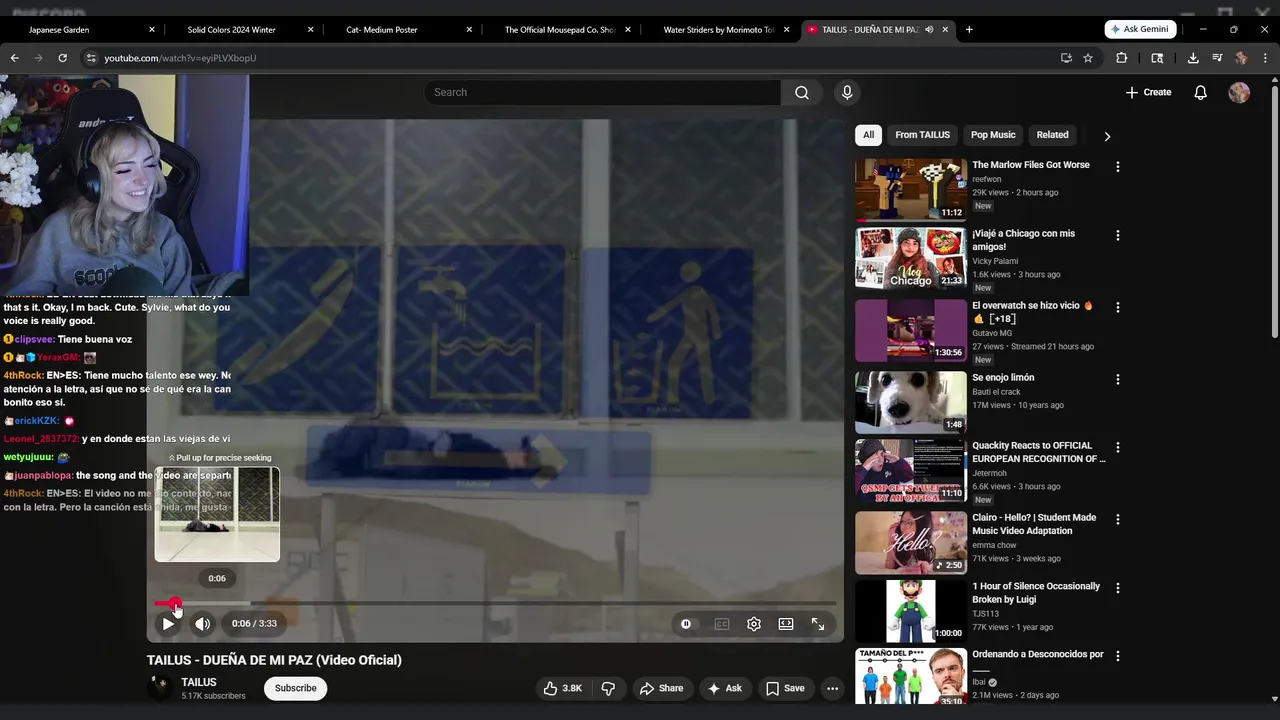Viewport: 1280px width, 720px height.
Task: Toggle the autoplay switch in player
Action: 686,624
